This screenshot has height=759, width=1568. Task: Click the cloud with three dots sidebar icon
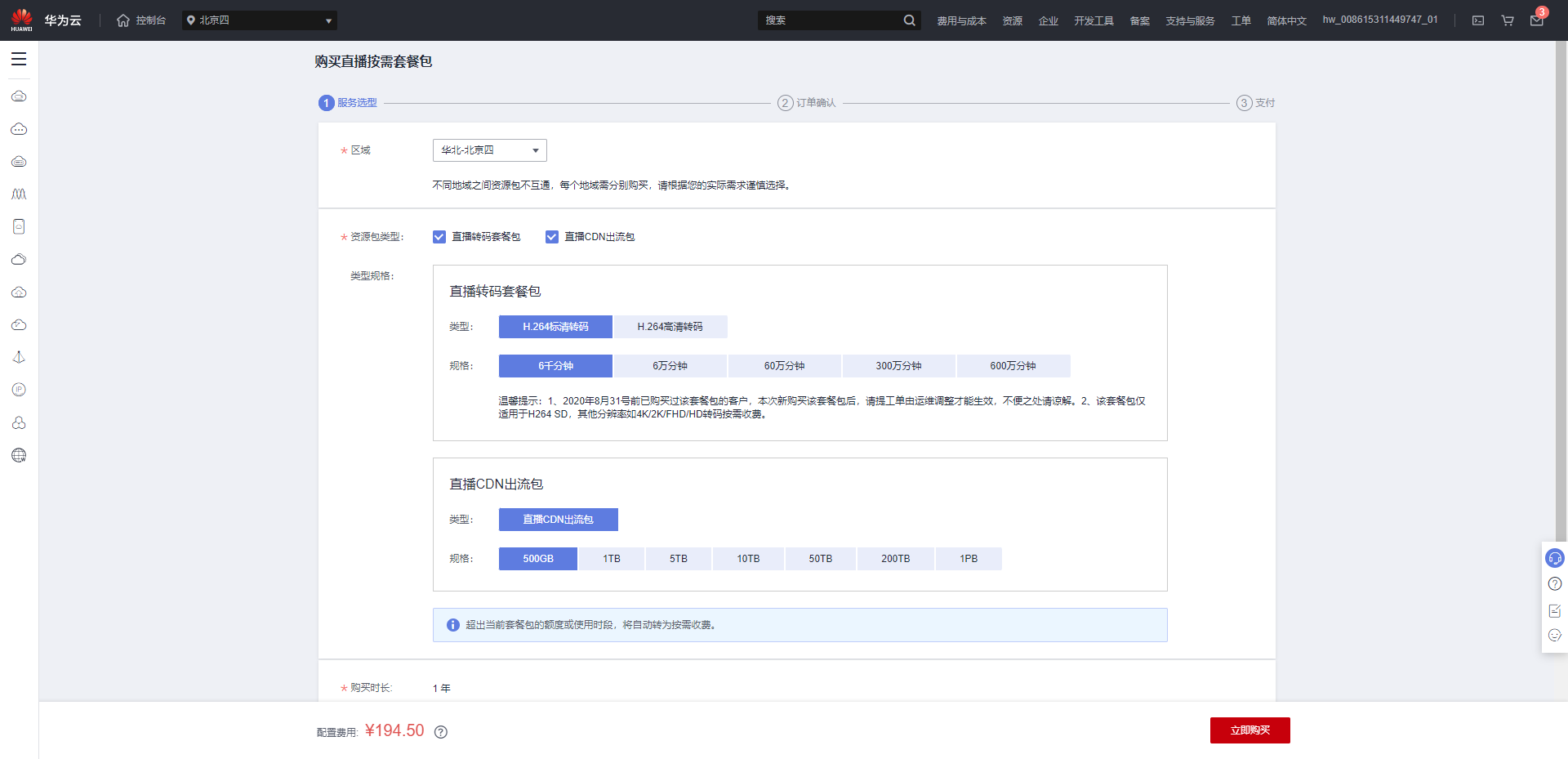[19, 129]
